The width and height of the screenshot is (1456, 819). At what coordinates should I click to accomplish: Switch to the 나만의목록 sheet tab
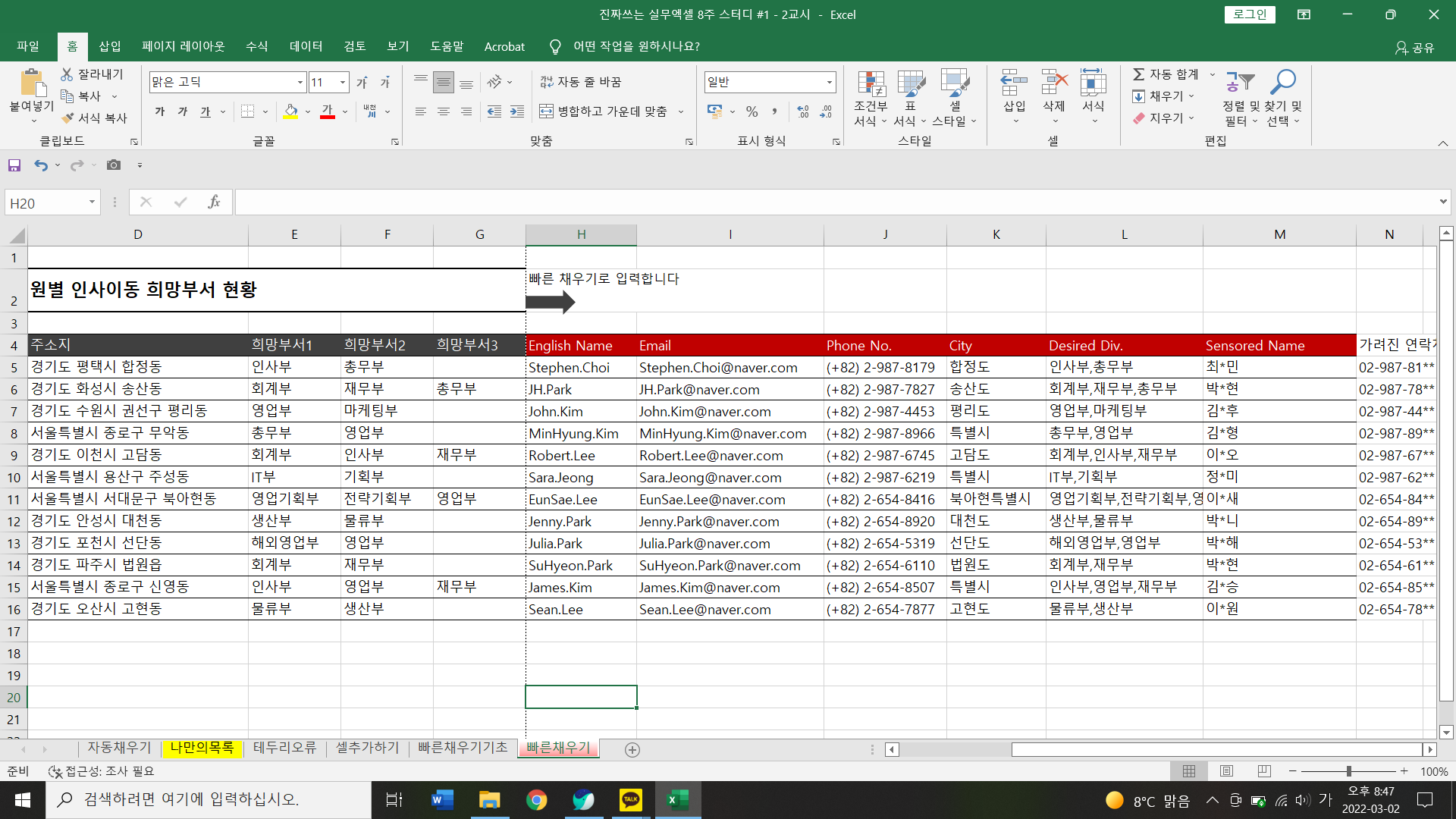point(202,748)
